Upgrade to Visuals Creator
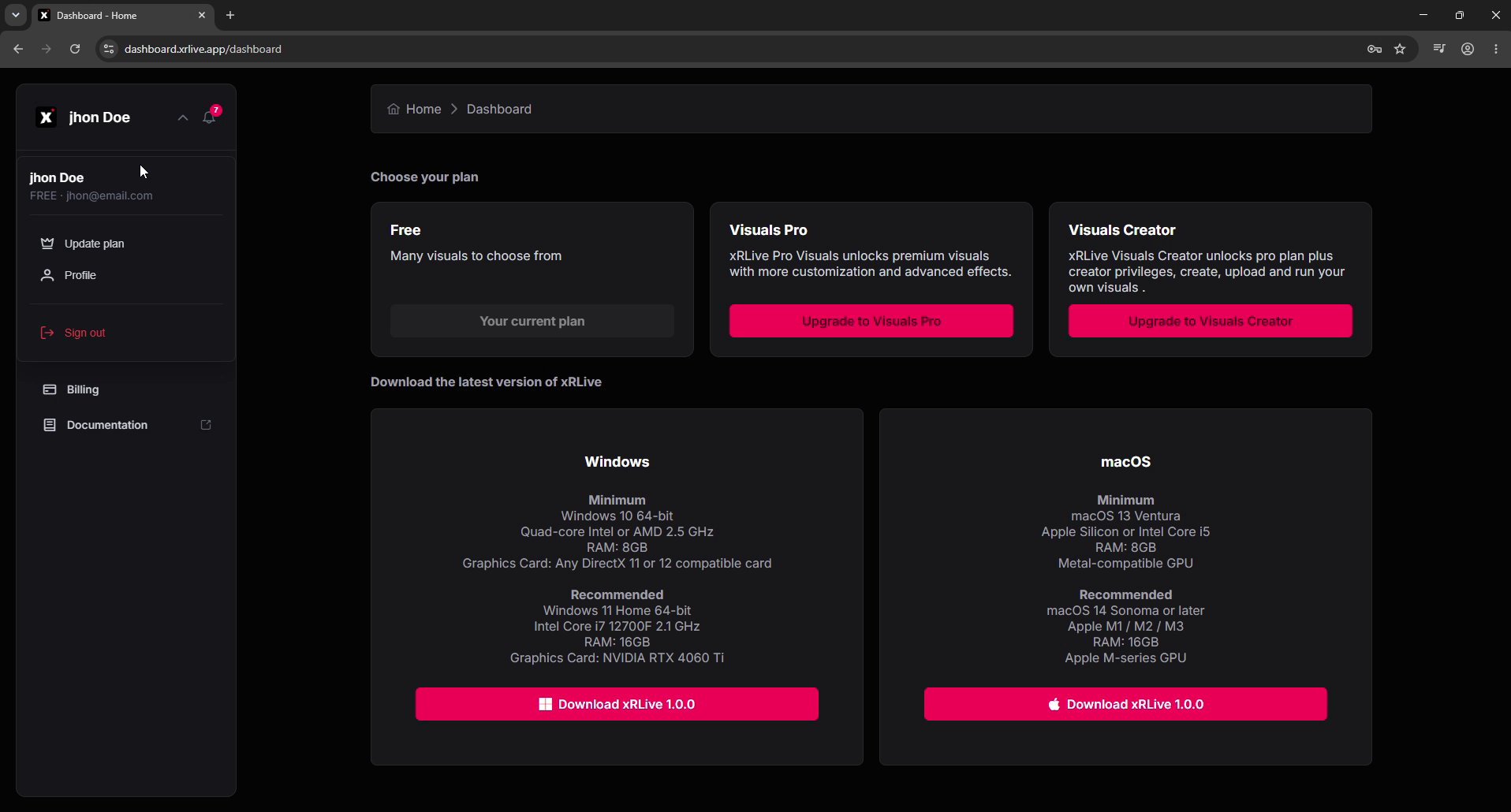The image size is (1511, 812). (1211, 321)
